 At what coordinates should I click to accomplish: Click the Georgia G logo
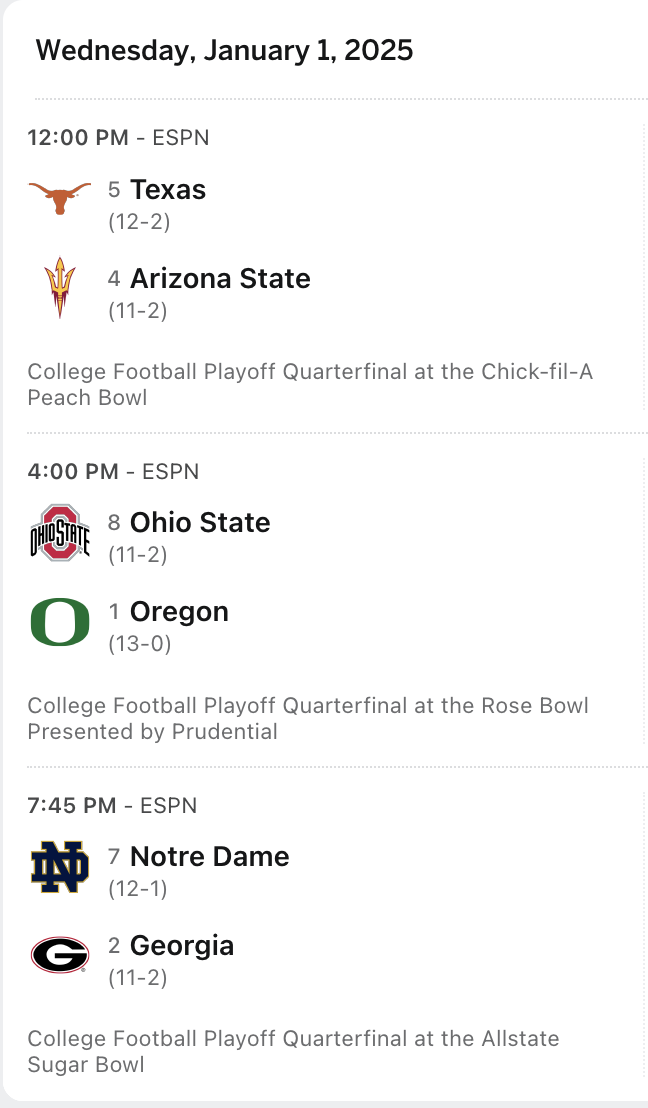point(59,955)
